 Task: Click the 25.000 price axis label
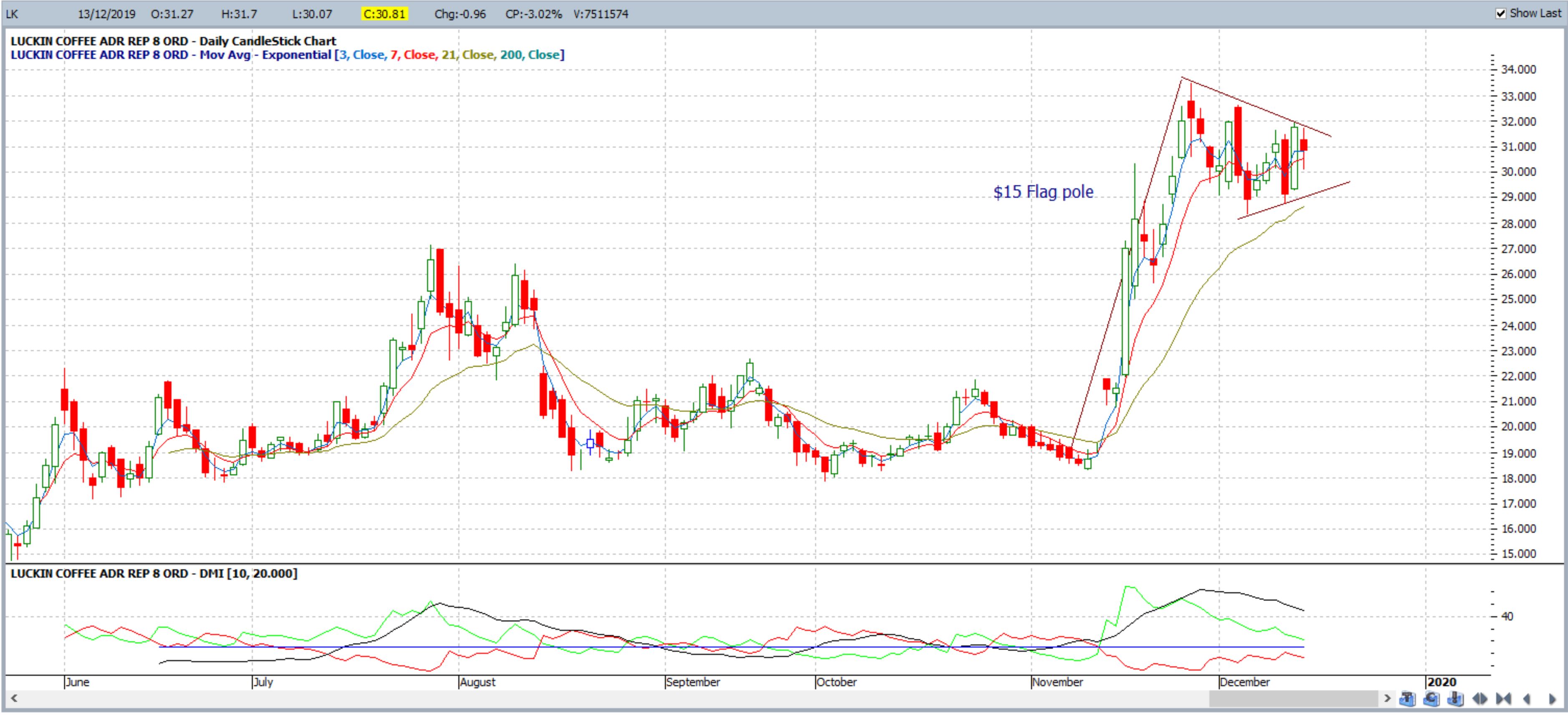(x=1518, y=299)
